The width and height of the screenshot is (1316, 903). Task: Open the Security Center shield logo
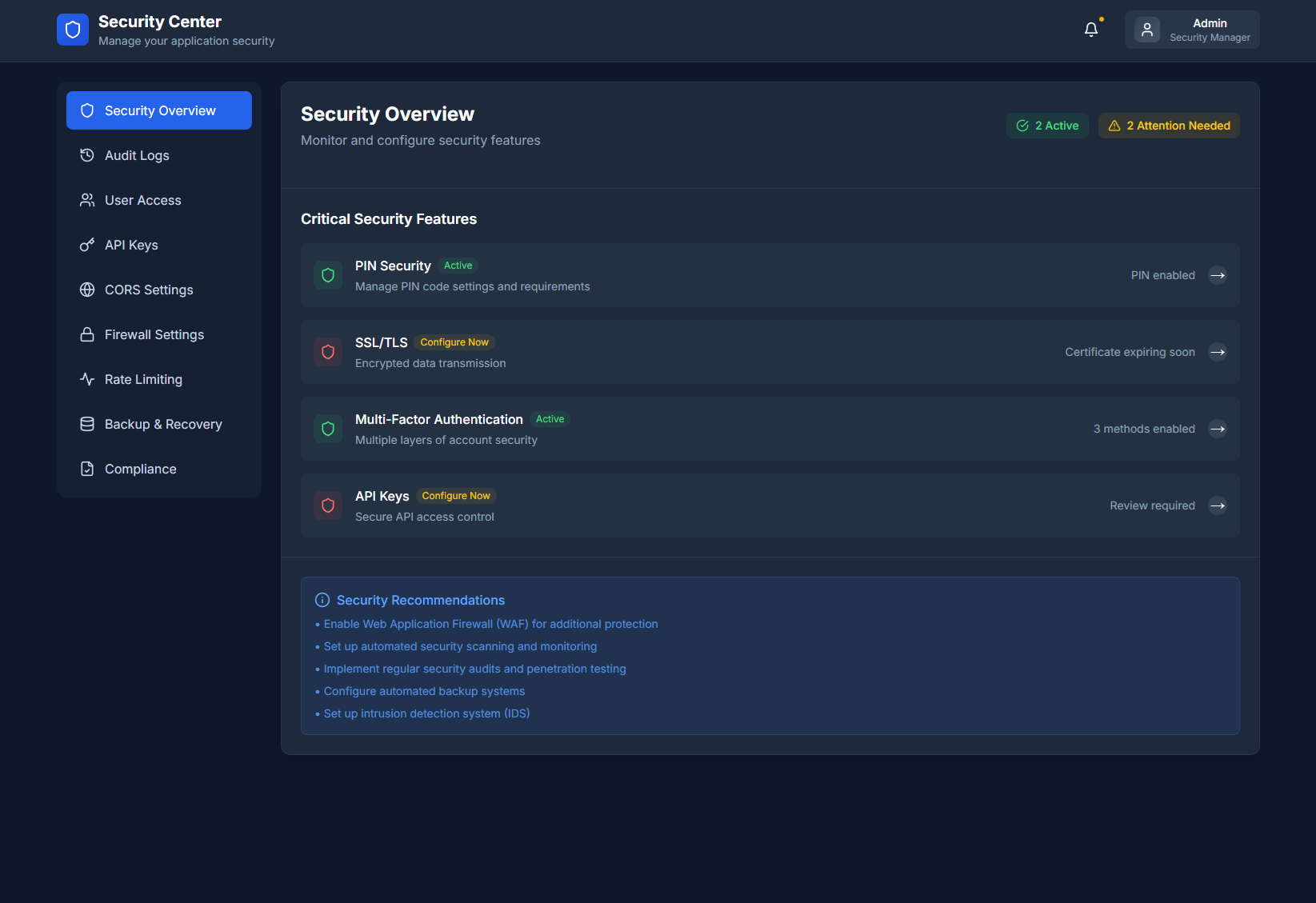click(x=73, y=29)
